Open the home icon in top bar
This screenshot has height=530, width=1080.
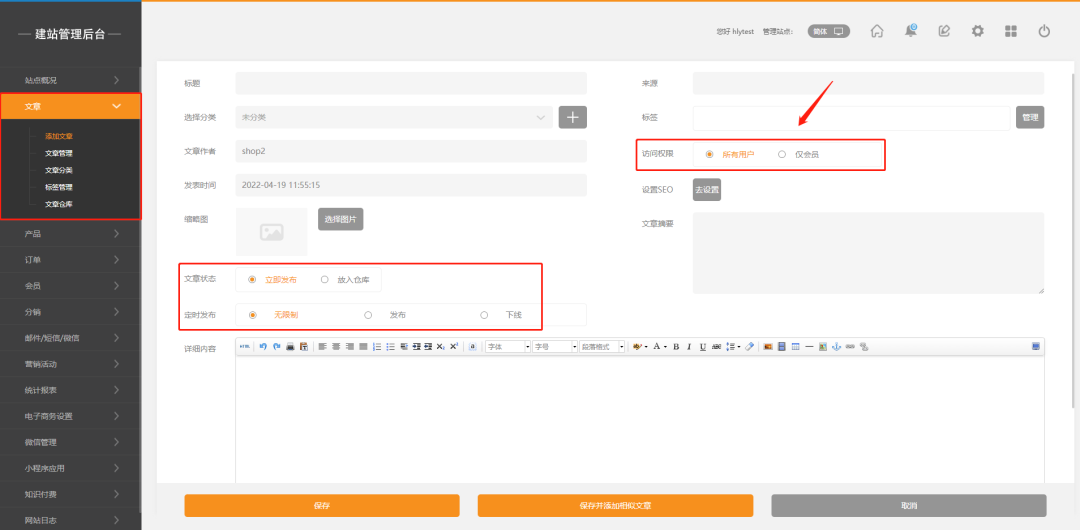[877, 31]
